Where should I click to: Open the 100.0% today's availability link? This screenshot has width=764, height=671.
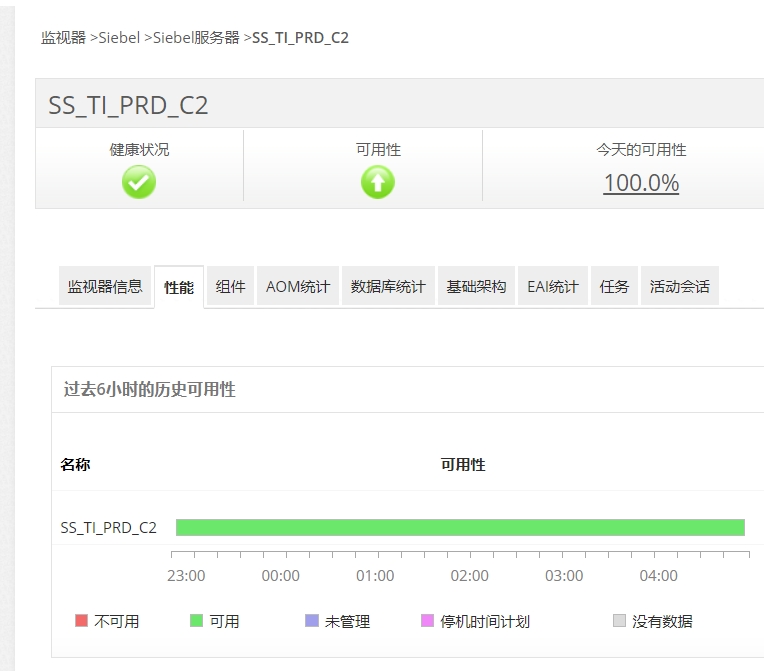click(641, 183)
